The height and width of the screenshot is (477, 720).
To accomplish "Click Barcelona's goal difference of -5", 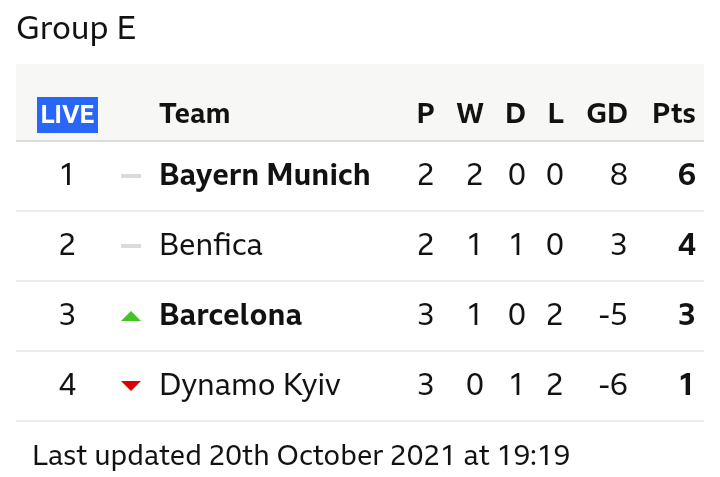I will pos(613,315).
